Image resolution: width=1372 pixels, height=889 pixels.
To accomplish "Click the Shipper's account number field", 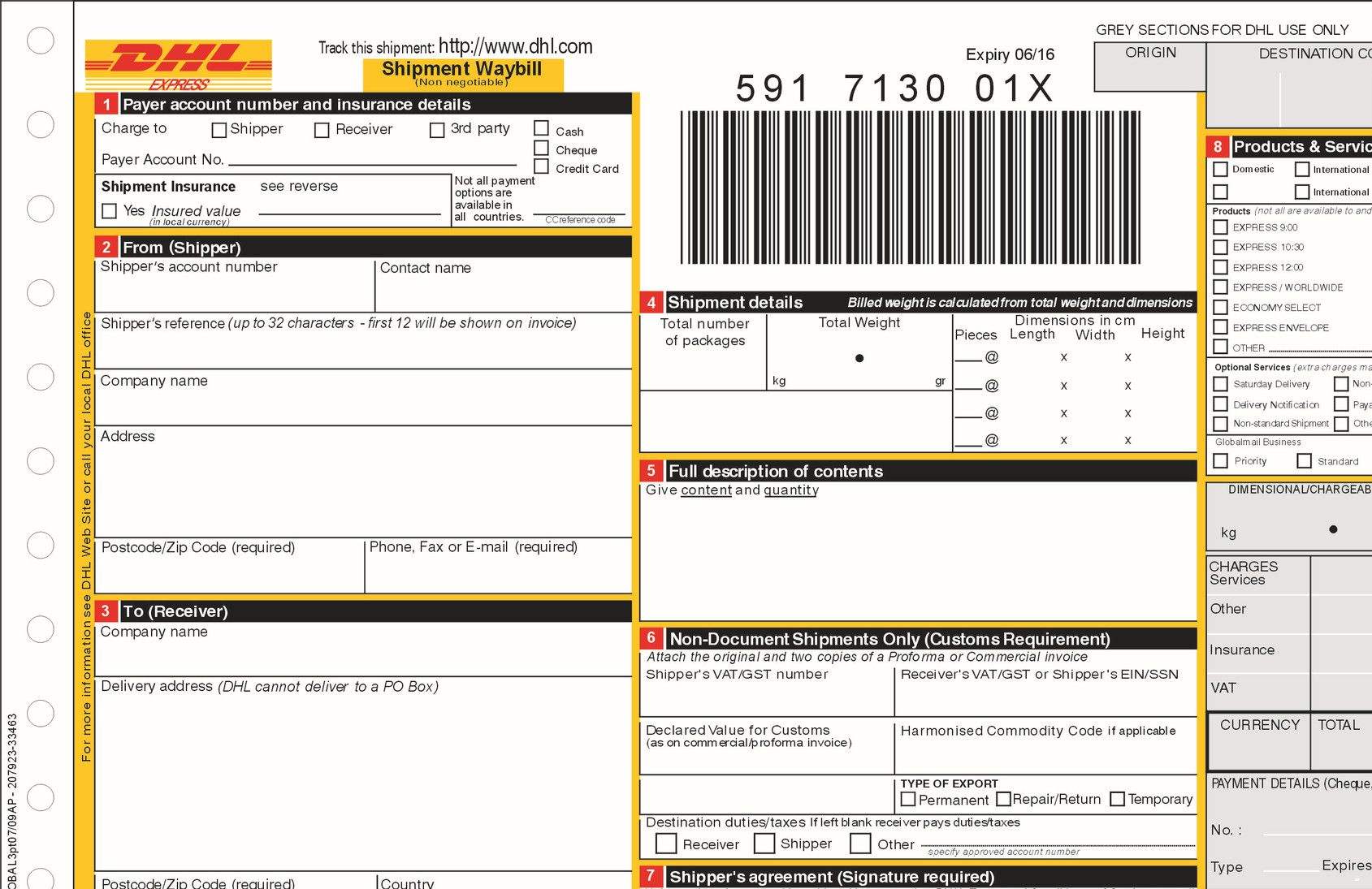I will [235, 285].
